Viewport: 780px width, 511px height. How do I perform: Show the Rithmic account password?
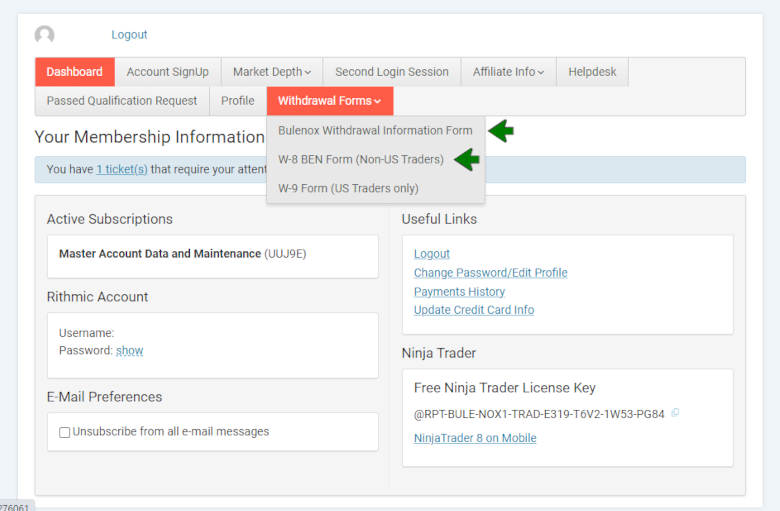pyautogui.click(x=129, y=351)
